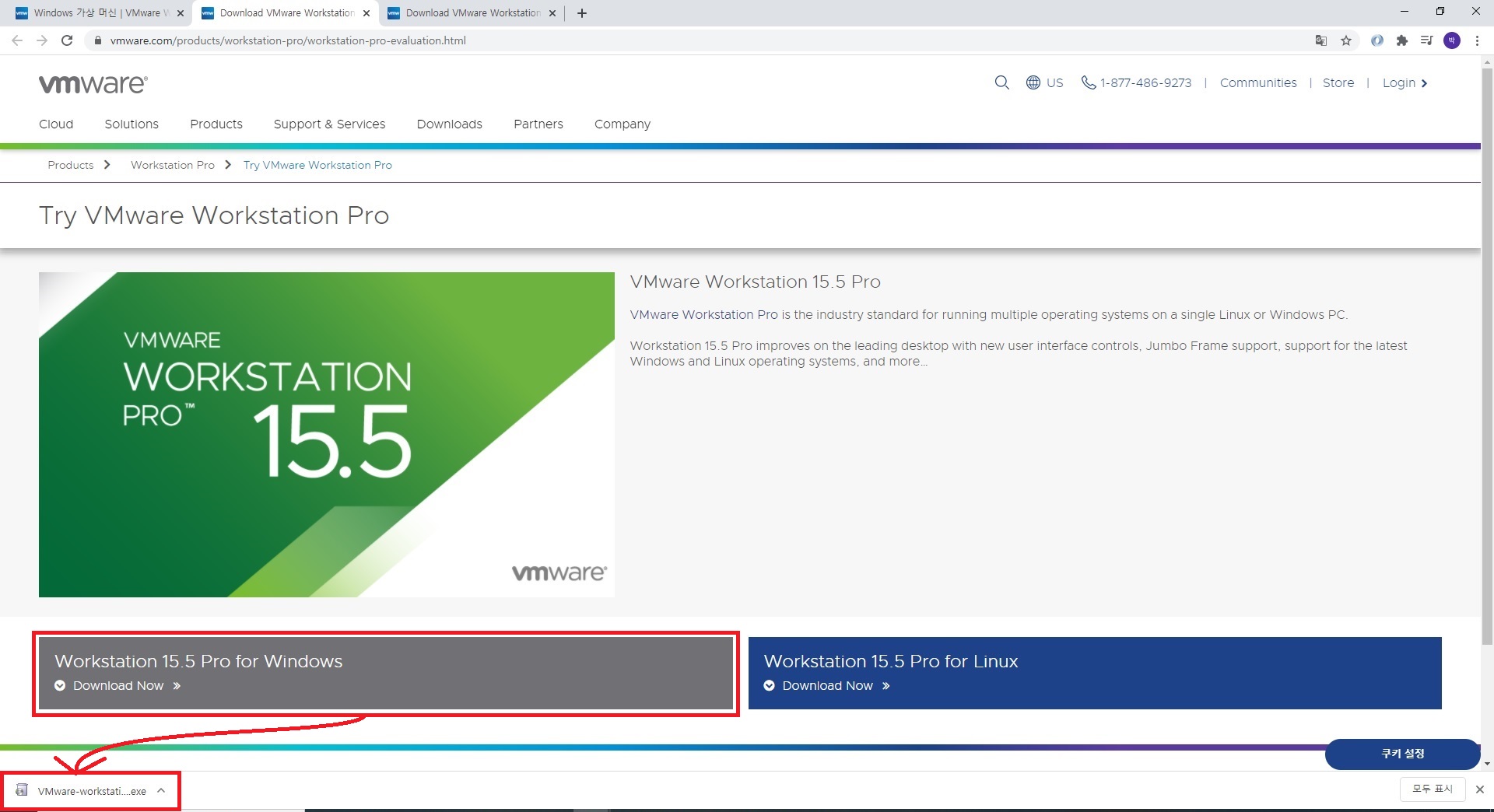Click the browser back arrow
This screenshot has height=812, width=1494.
pyautogui.click(x=17, y=40)
